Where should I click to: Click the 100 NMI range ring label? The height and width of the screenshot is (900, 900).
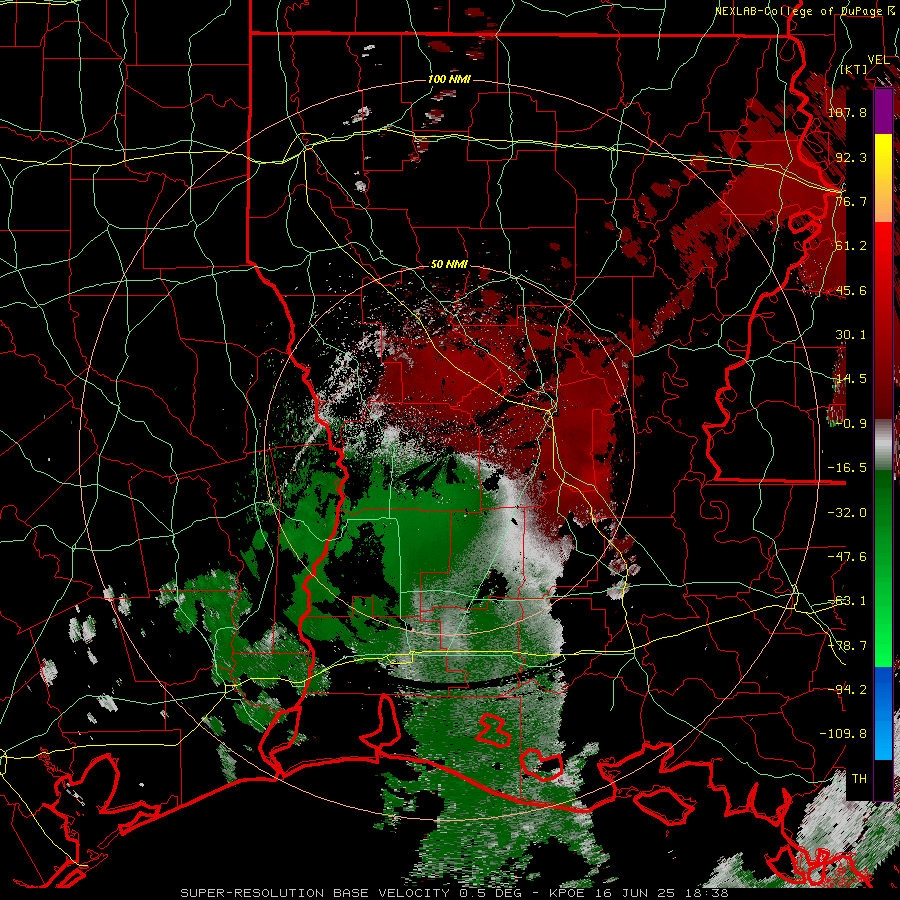click(449, 79)
